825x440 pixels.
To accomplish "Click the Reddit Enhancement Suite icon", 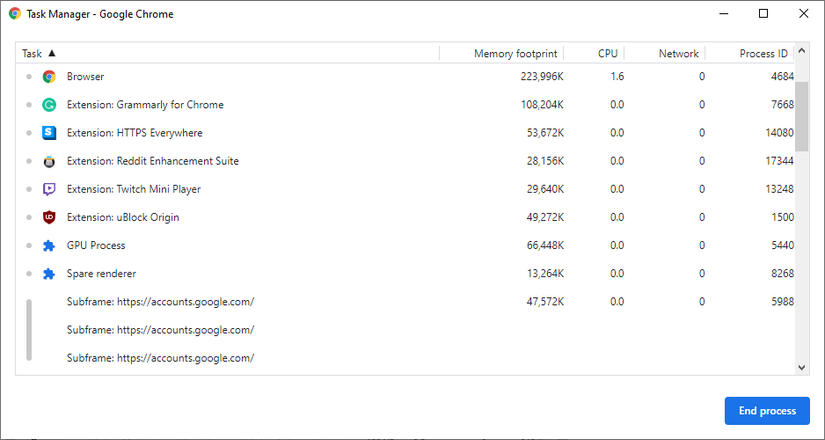I will click(49, 161).
